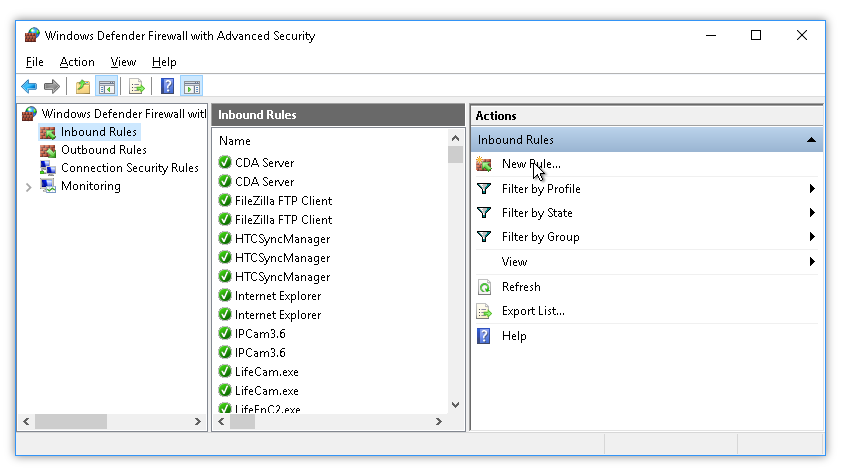Image resolution: width=841 pixels, height=476 pixels.
Task: Click the Up One Level toolbar icon
Action: pyautogui.click(x=83, y=87)
